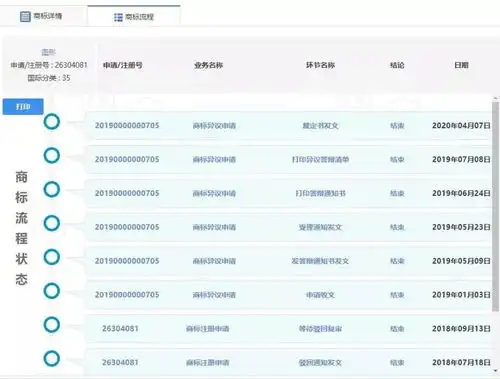The image size is (500, 379).
Task: Select timeline circle for 2019年05月09日 row
Action: (52, 257)
